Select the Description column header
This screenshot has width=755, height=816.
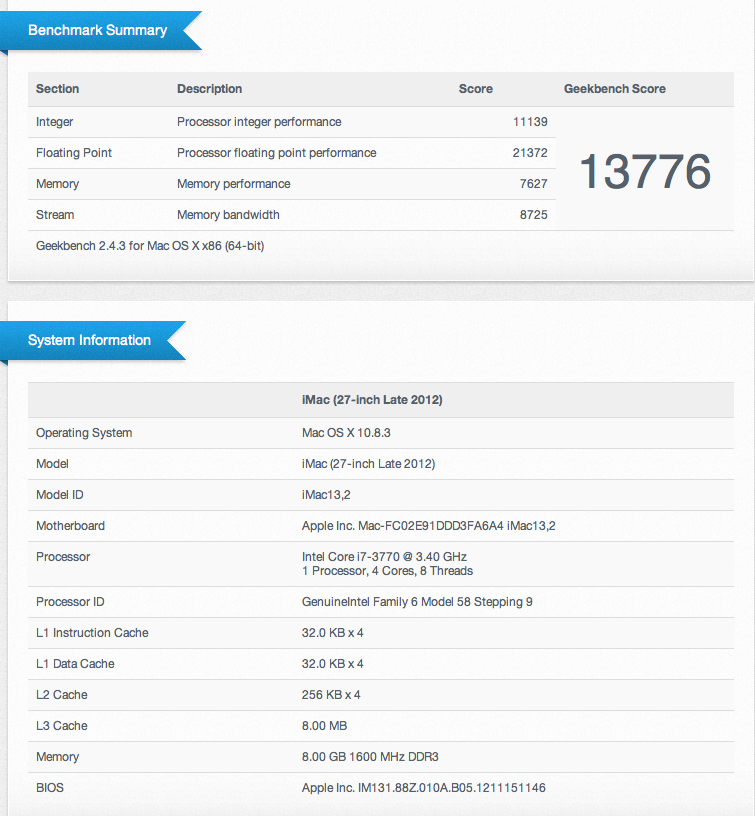209,89
